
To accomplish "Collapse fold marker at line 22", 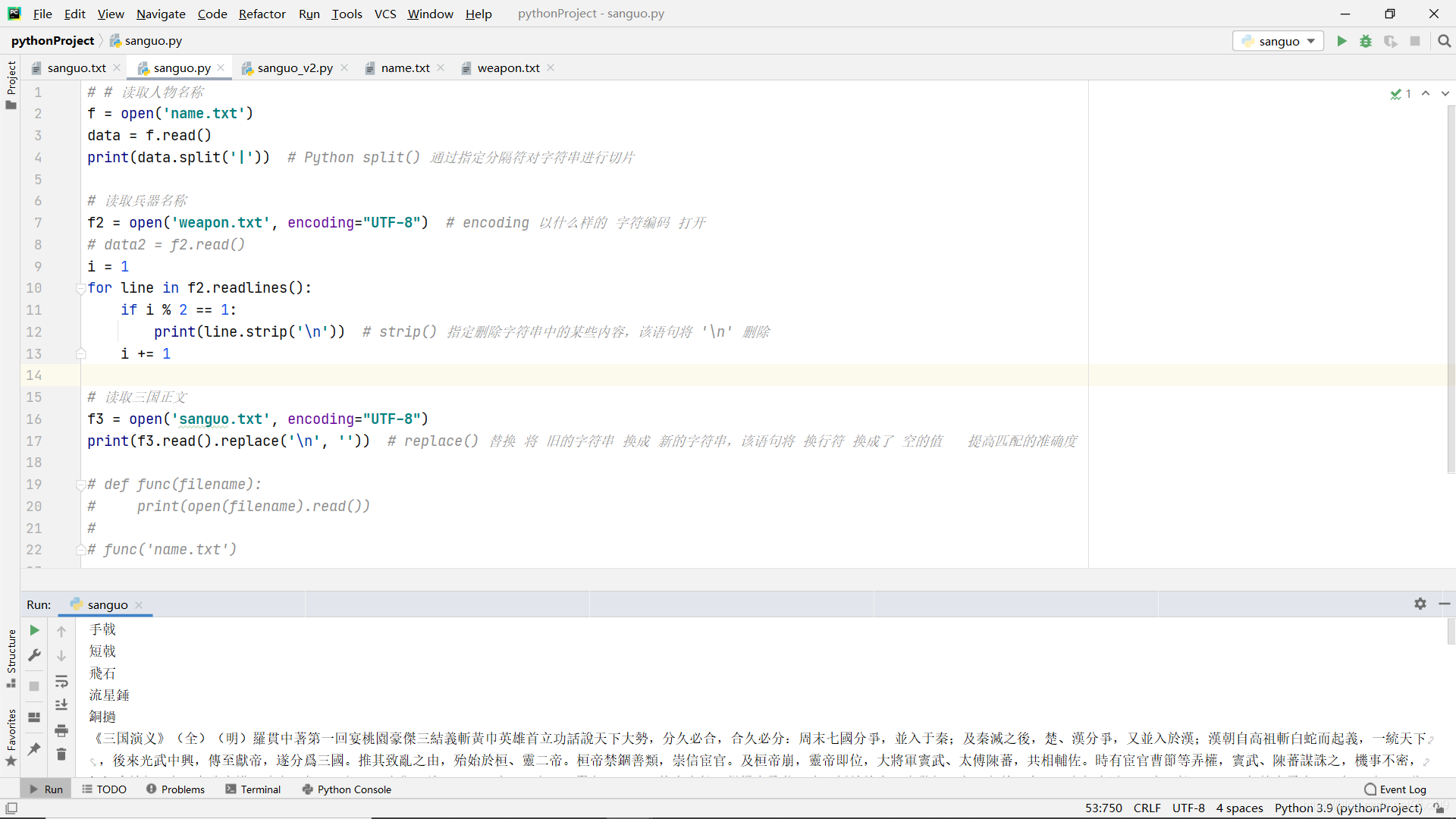I will 80,550.
